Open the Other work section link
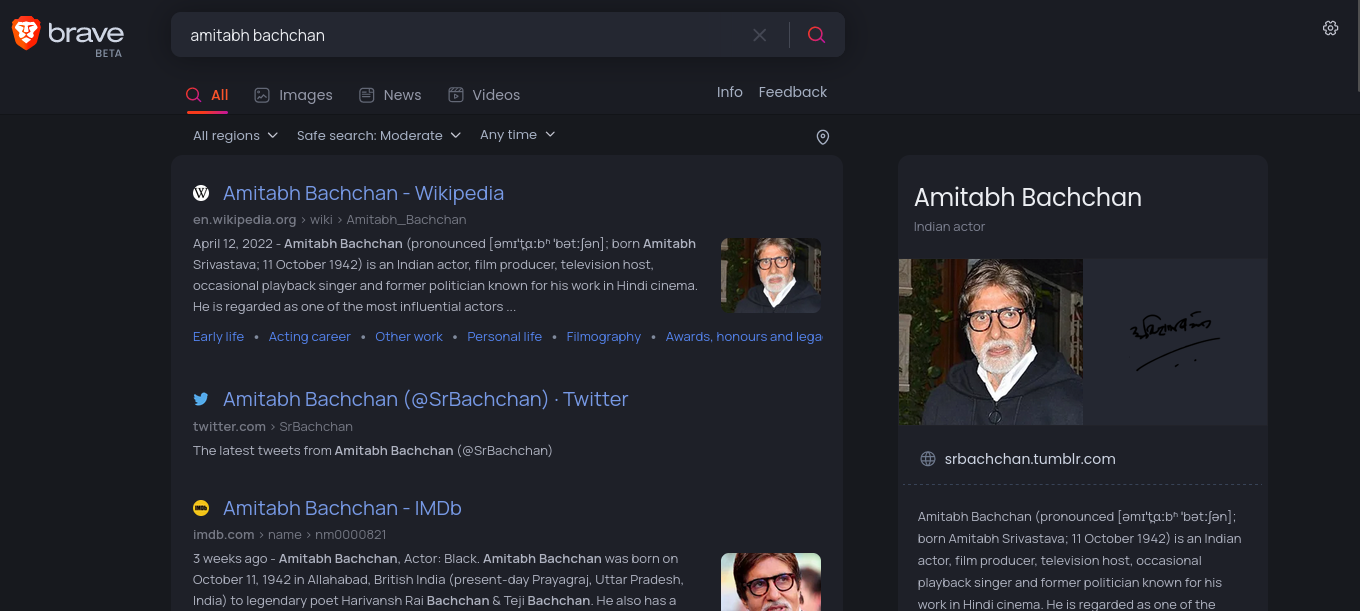 (x=409, y=337)
